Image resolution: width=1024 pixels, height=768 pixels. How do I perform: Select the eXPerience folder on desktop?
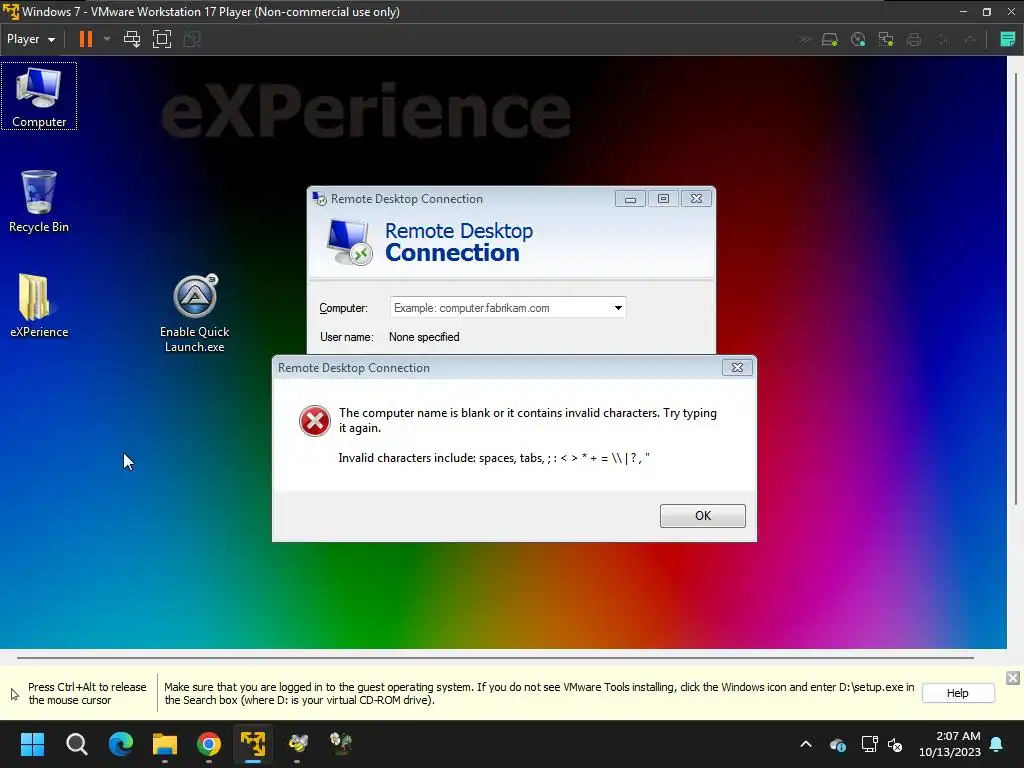point(39,305)
